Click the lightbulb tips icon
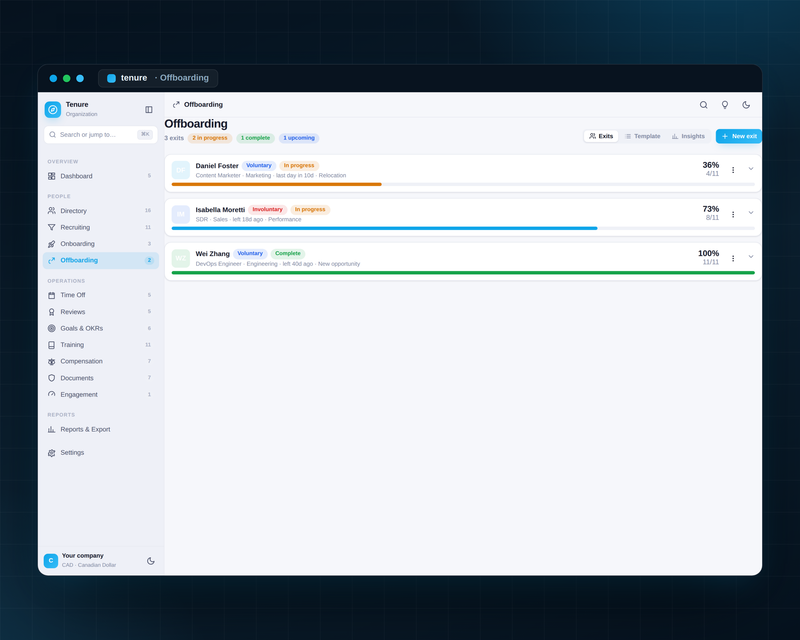800x640 pixels. [x=724, y=105]
